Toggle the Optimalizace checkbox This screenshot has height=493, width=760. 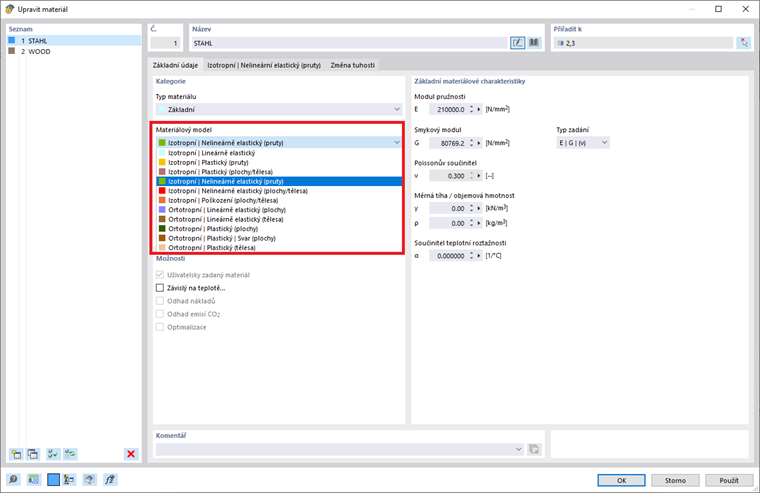pyautogui.click(x=160, y=327)
